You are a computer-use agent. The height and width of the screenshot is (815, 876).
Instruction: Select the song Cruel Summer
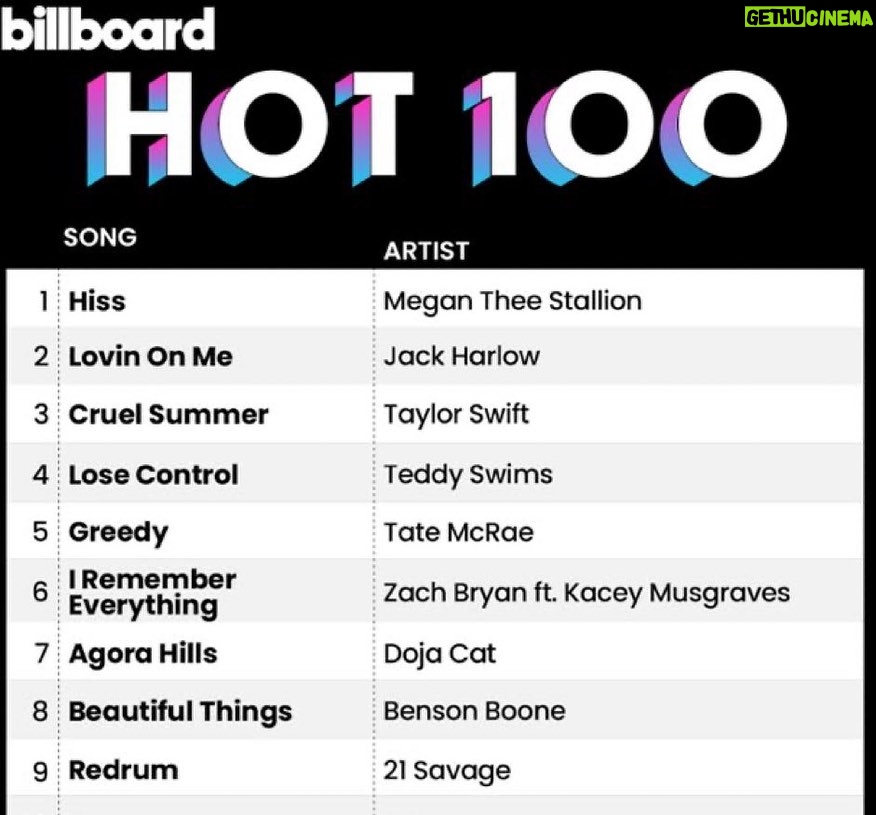click(168, 415)
